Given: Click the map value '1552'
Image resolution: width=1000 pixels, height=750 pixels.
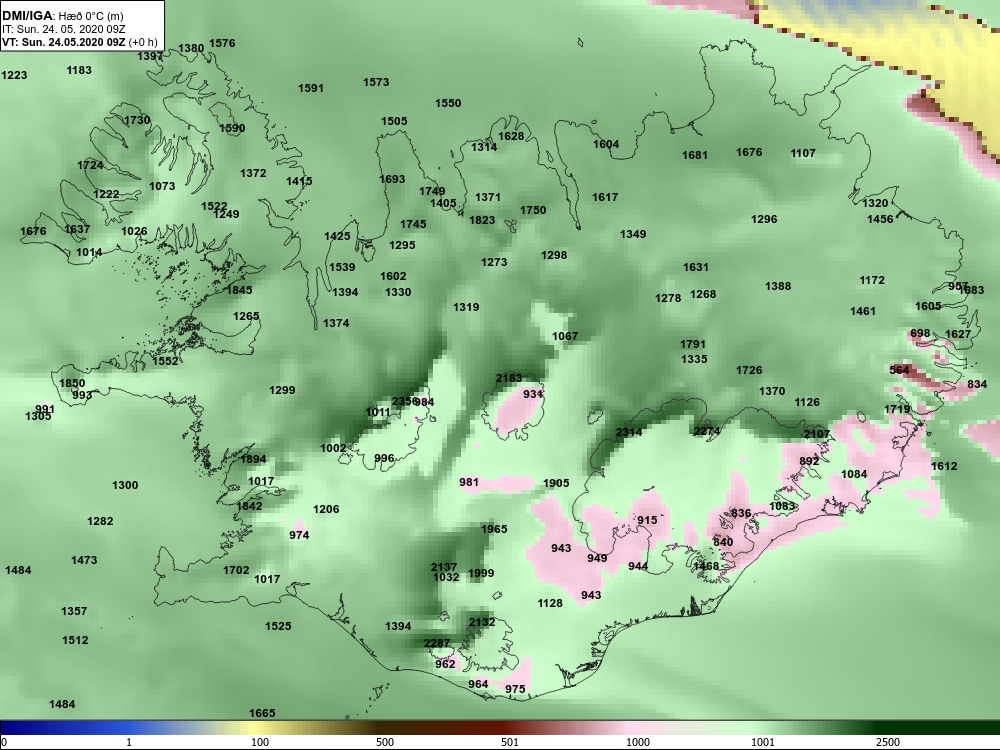Looking at the screenshot, I should (165, 362).
